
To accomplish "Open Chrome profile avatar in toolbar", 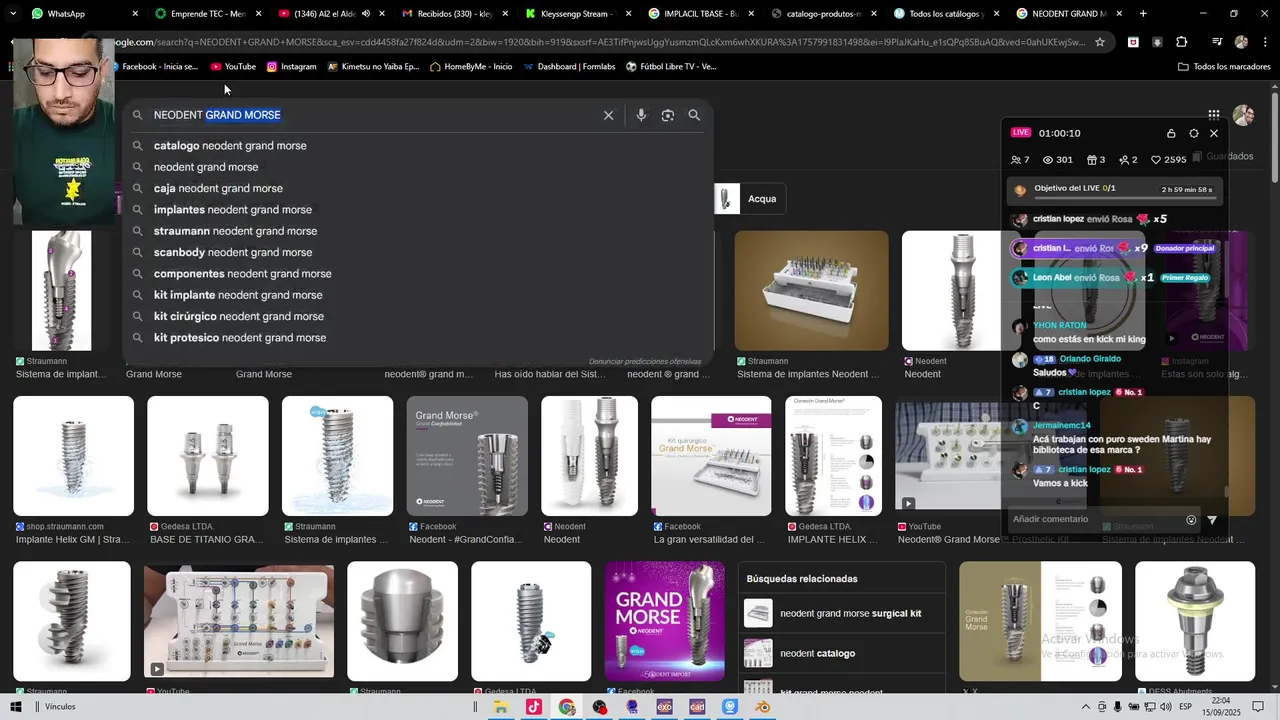I will point(1241,42).
